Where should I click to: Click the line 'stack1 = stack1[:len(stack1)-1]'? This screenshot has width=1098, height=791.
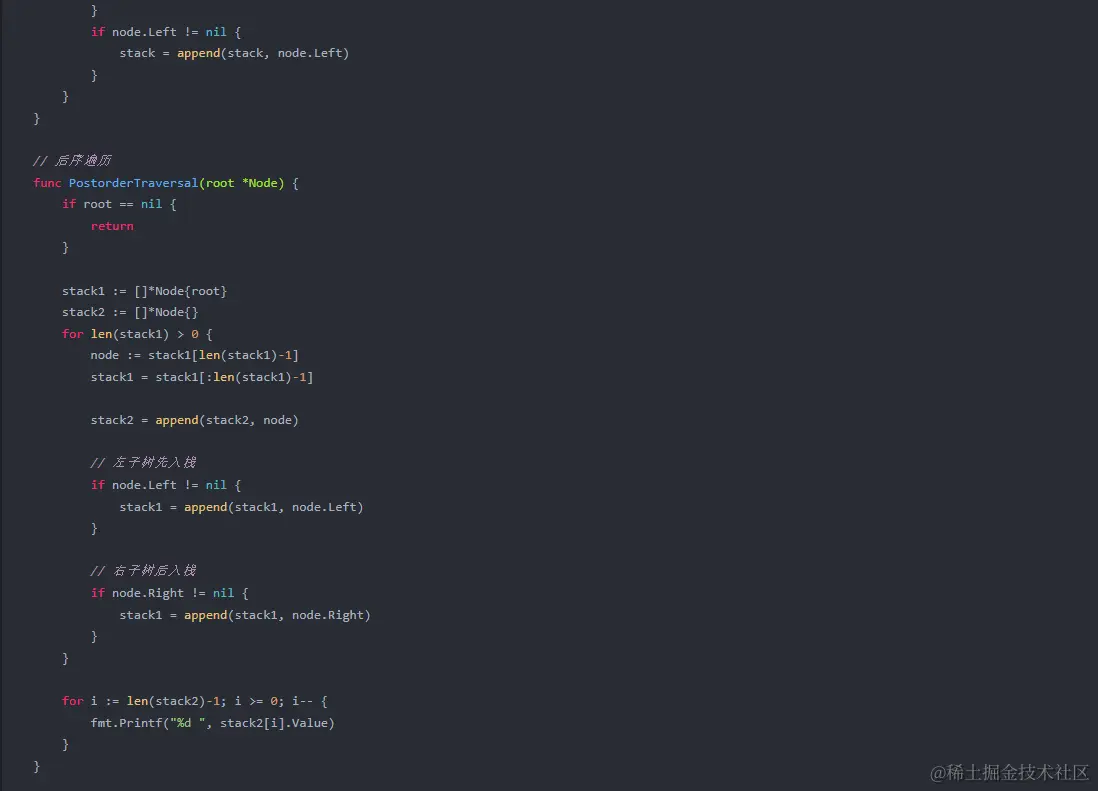[x=202, y=377]
